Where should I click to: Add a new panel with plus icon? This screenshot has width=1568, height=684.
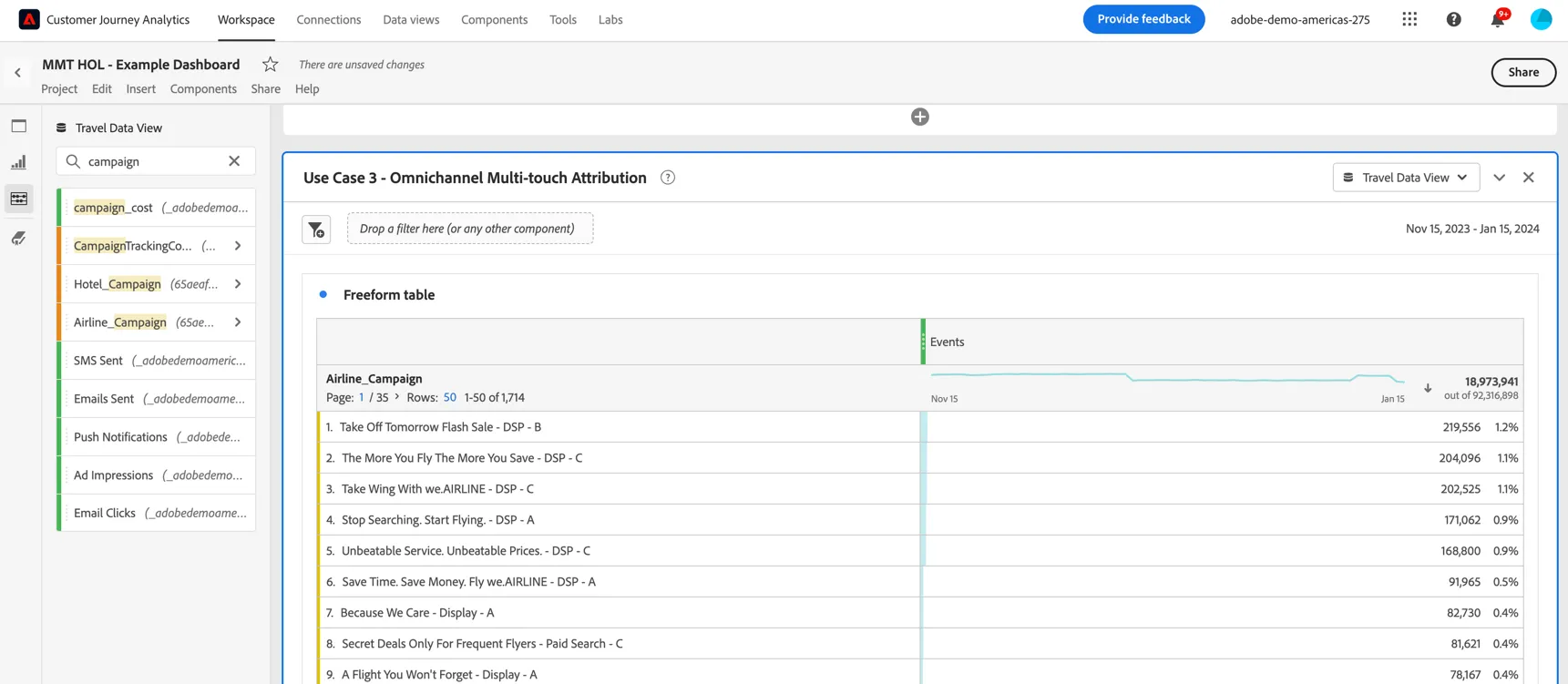(x=920, y=117)
